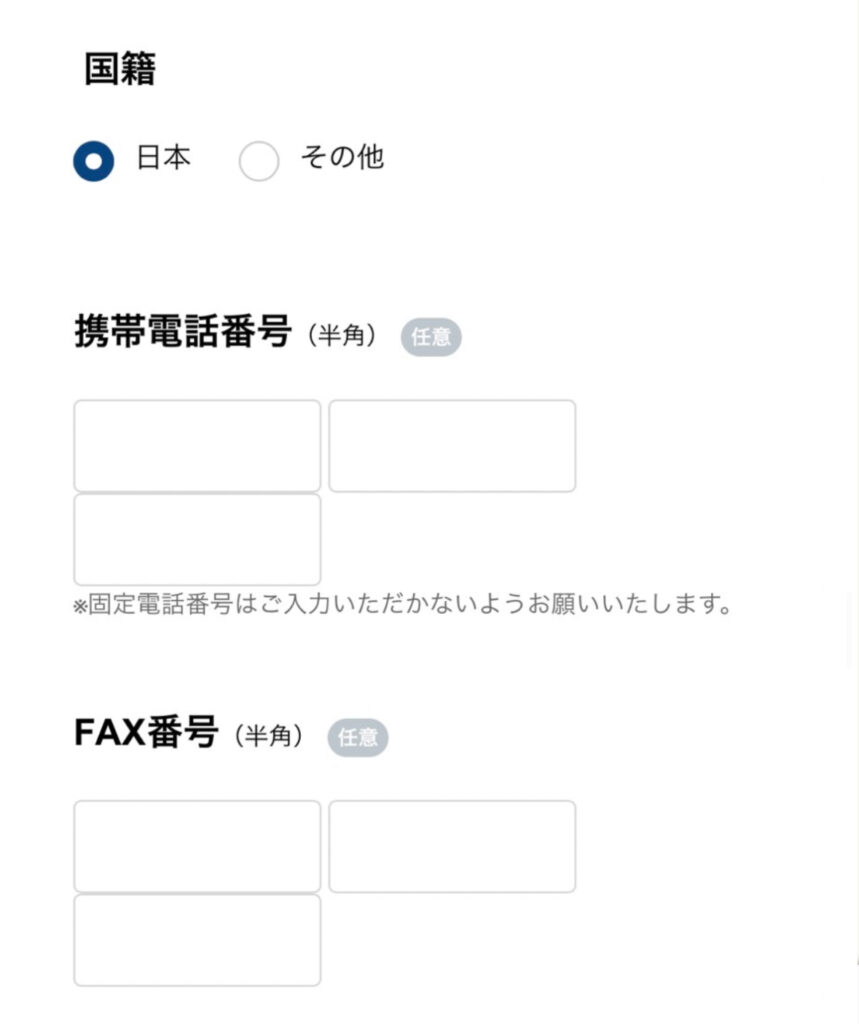Focus the third 携帯電話番号 input box

197,539
